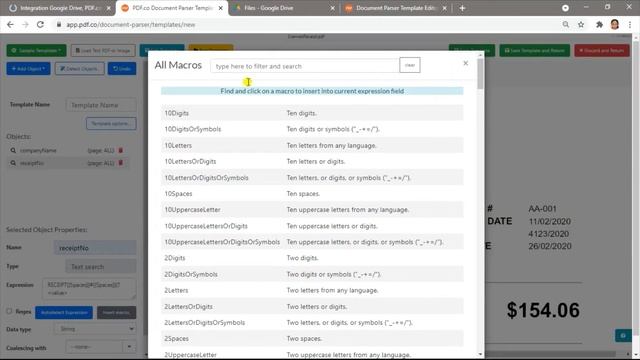The image size is (640, 360).
Task: Delete the companyName object
Action: (121, 150)
